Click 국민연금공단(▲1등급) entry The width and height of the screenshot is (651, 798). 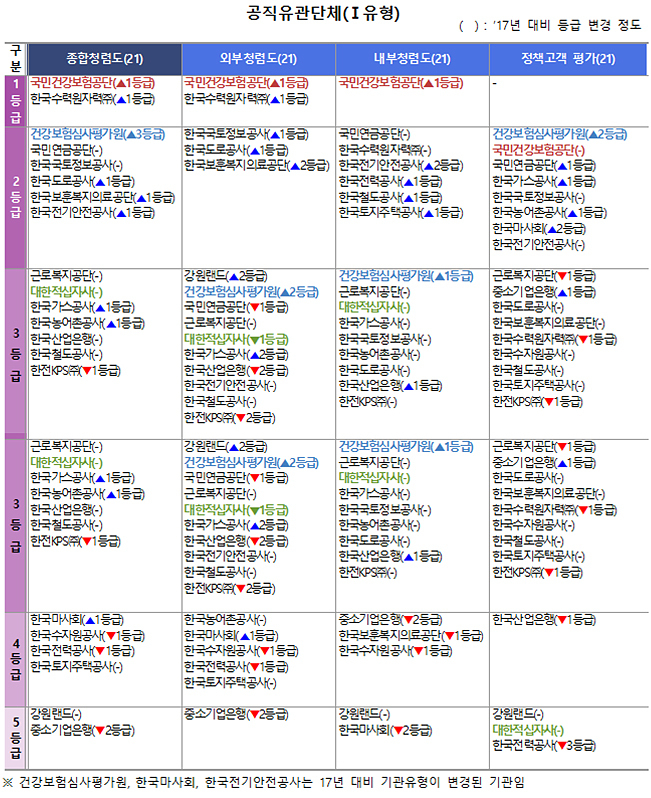(545, 165)
